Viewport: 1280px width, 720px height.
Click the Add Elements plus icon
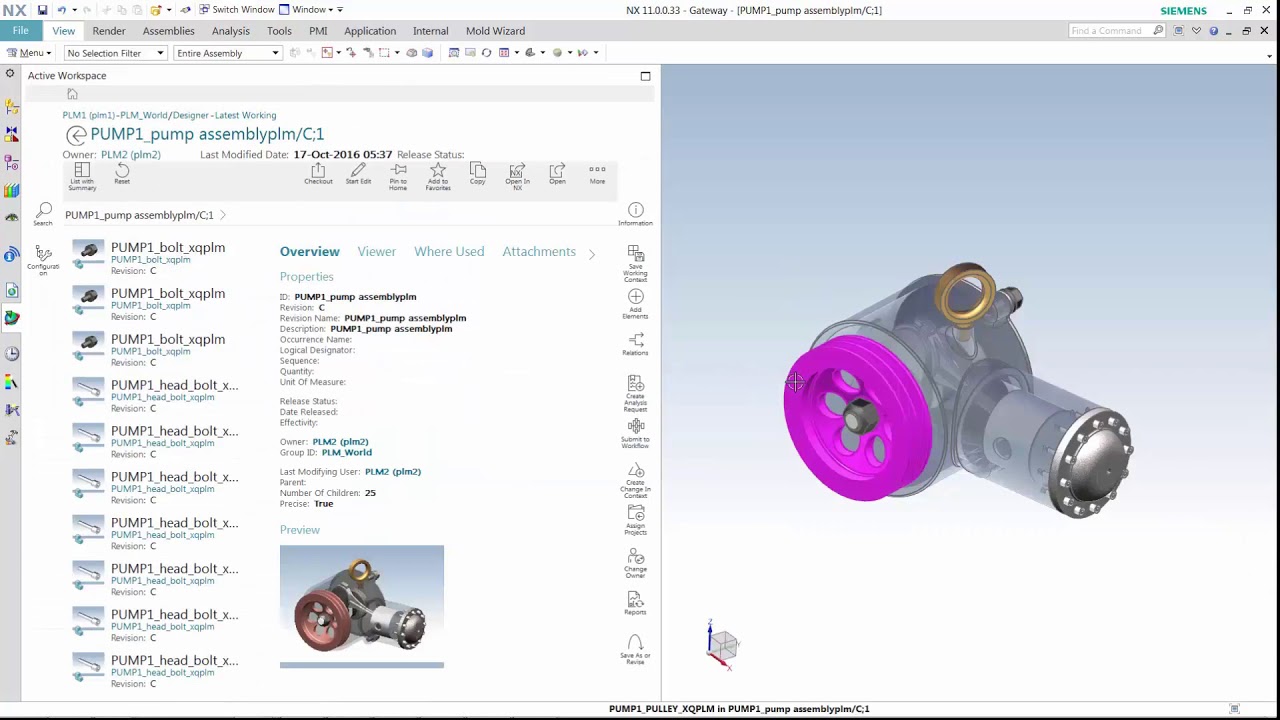click(x=635, y=304)
